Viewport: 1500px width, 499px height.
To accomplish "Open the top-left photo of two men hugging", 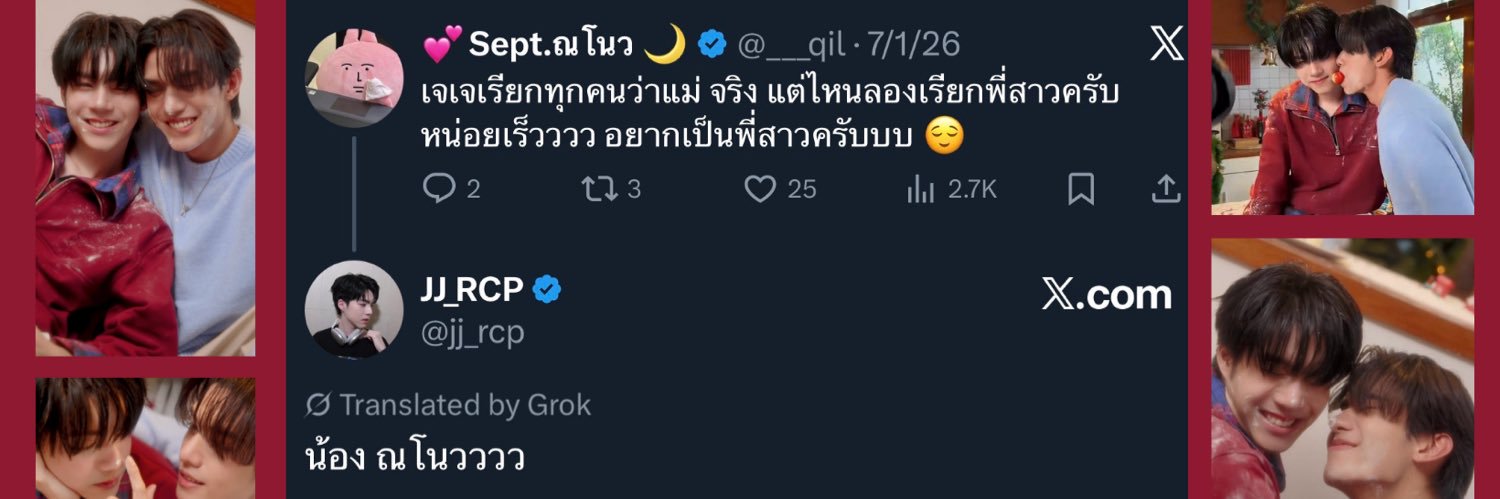I will click(x=145, y=178).
